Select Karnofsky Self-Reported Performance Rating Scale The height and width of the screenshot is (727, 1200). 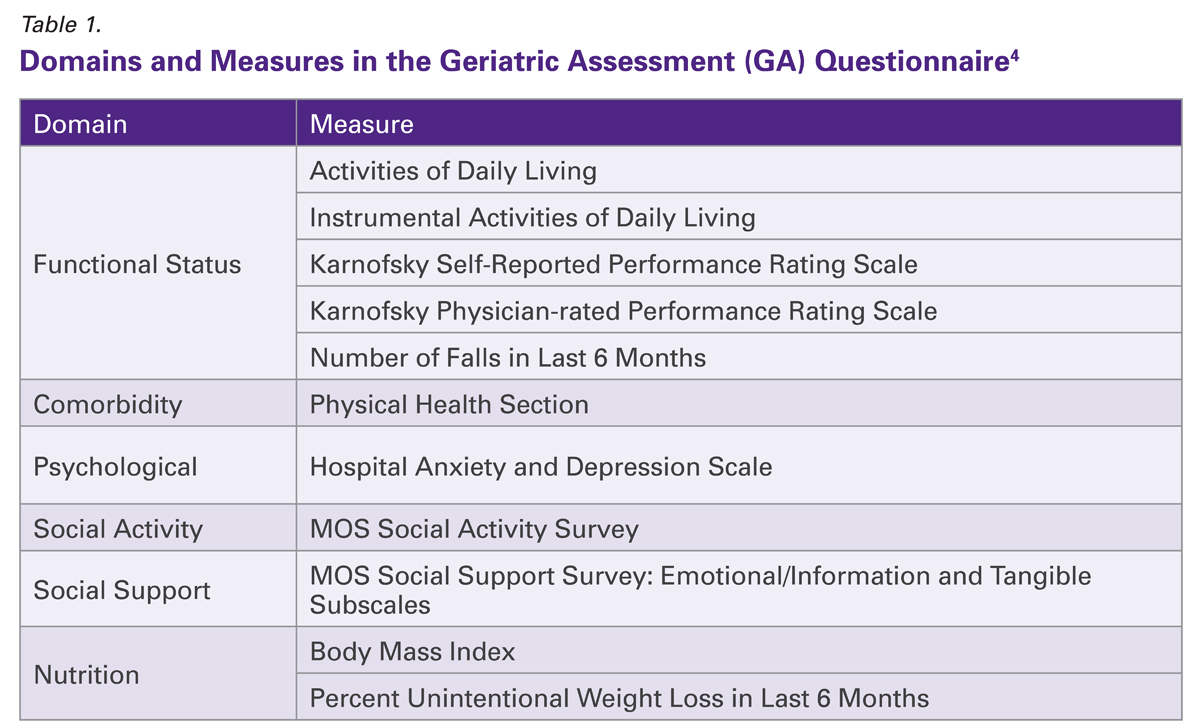613,265
